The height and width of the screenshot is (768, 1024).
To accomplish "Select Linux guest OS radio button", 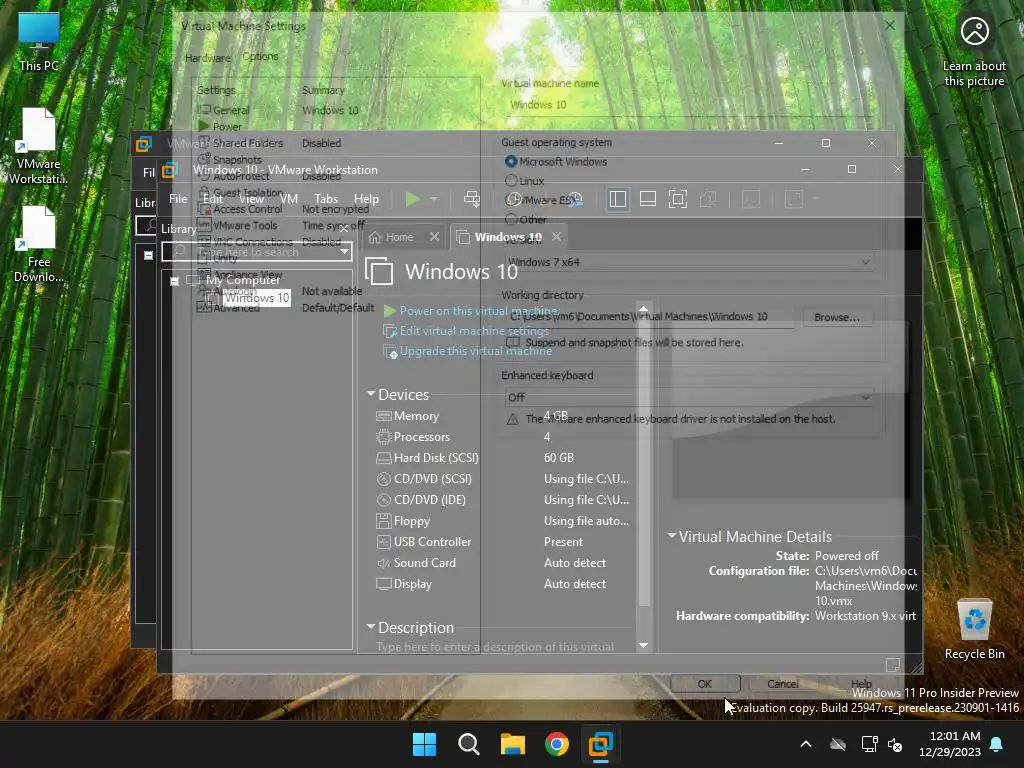I will click(511, 181).
